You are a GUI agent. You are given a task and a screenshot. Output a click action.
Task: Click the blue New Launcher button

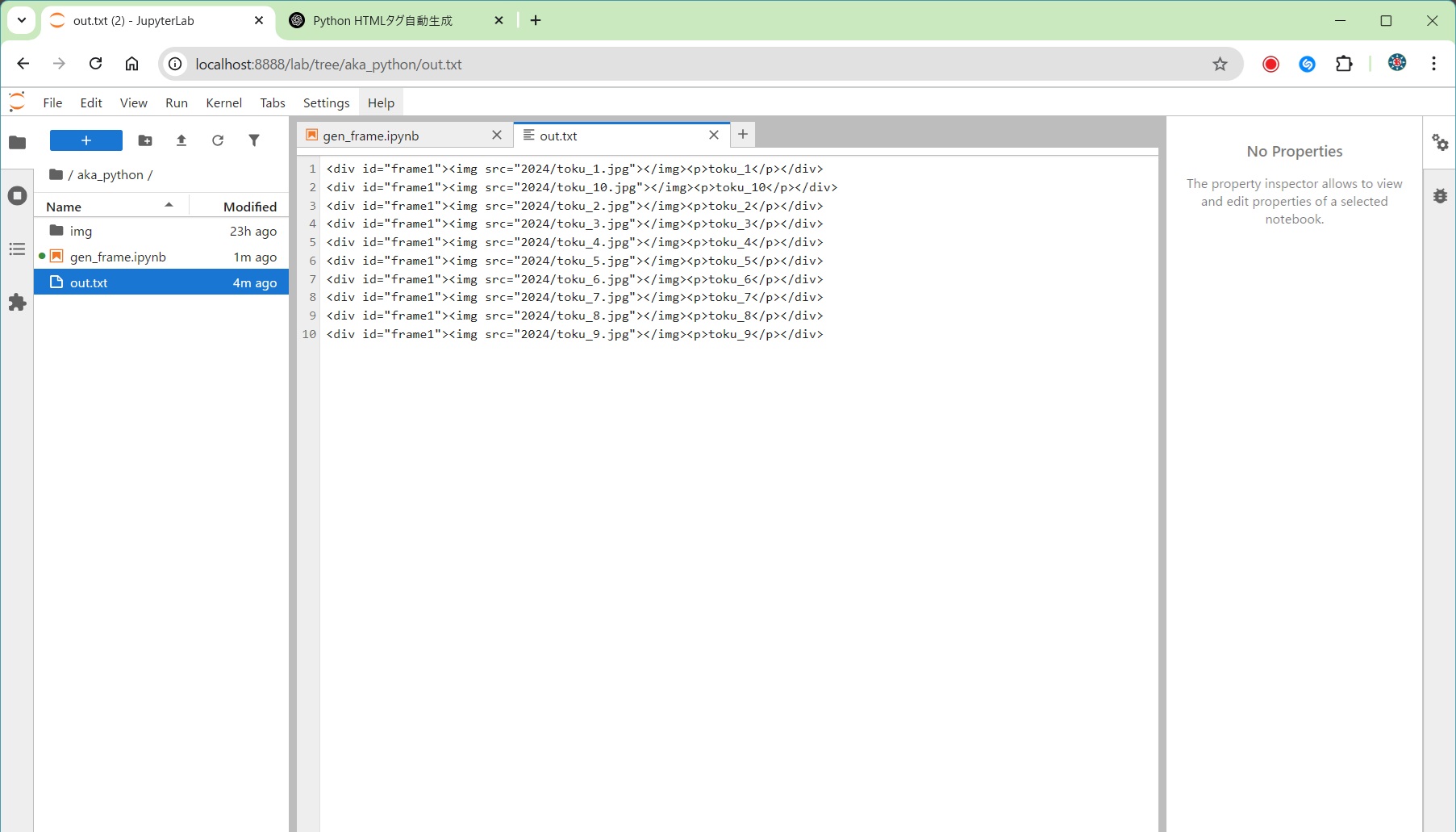pyautogui.click(x=86, y=140)
